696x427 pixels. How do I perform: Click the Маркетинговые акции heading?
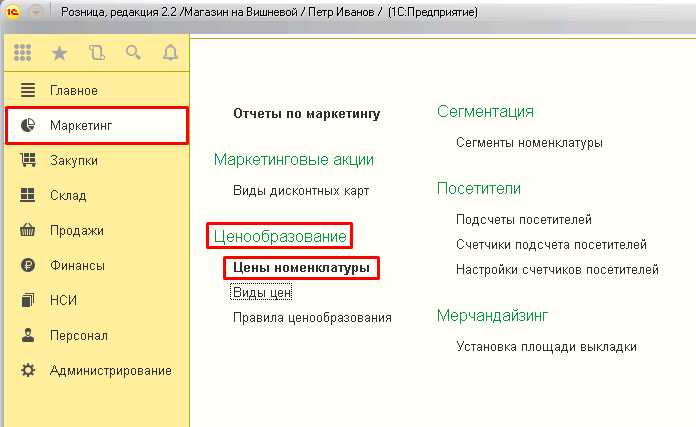pos(294,159)
